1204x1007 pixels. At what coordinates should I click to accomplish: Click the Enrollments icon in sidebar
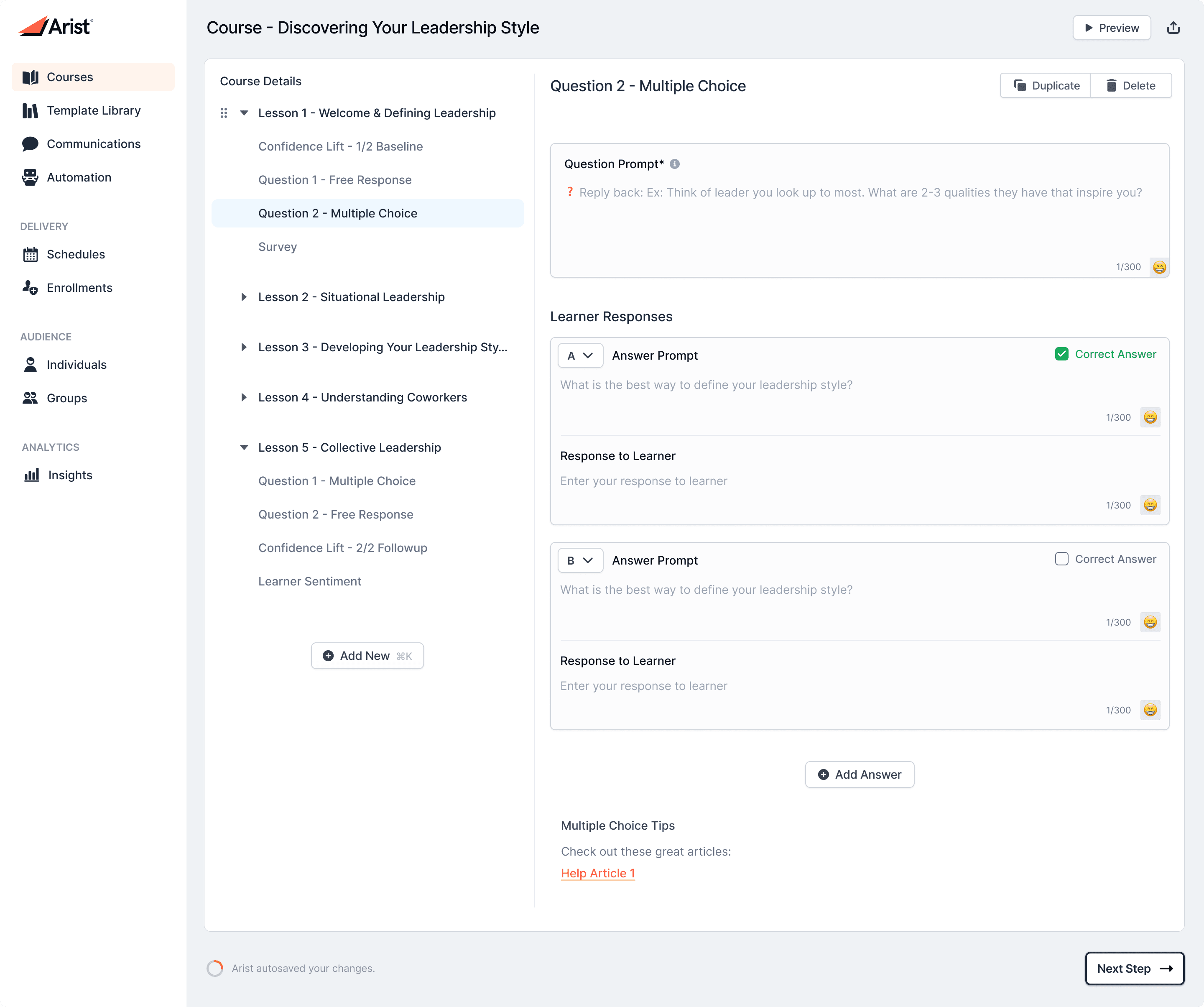[30, 288]
